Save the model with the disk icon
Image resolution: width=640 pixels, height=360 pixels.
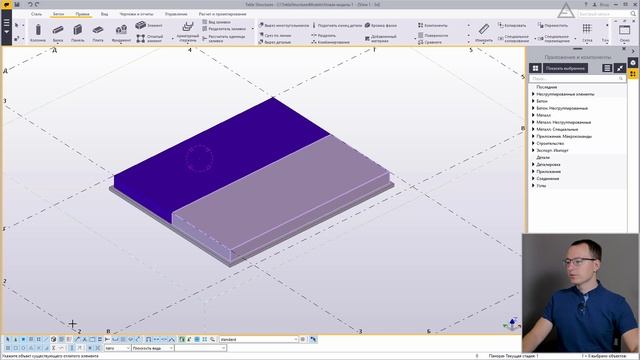coord(17,4)
